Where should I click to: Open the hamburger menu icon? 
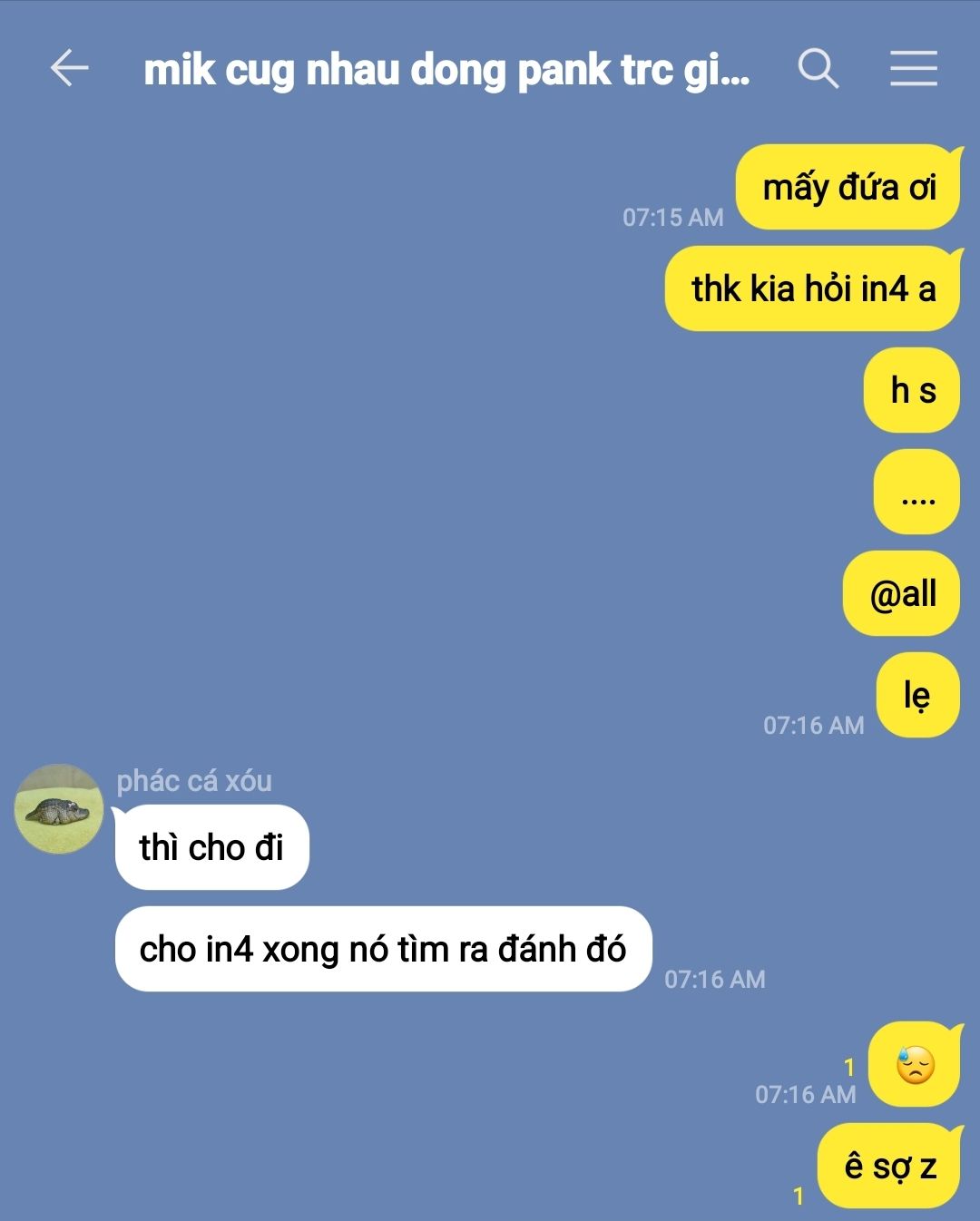tap(913, 68)
